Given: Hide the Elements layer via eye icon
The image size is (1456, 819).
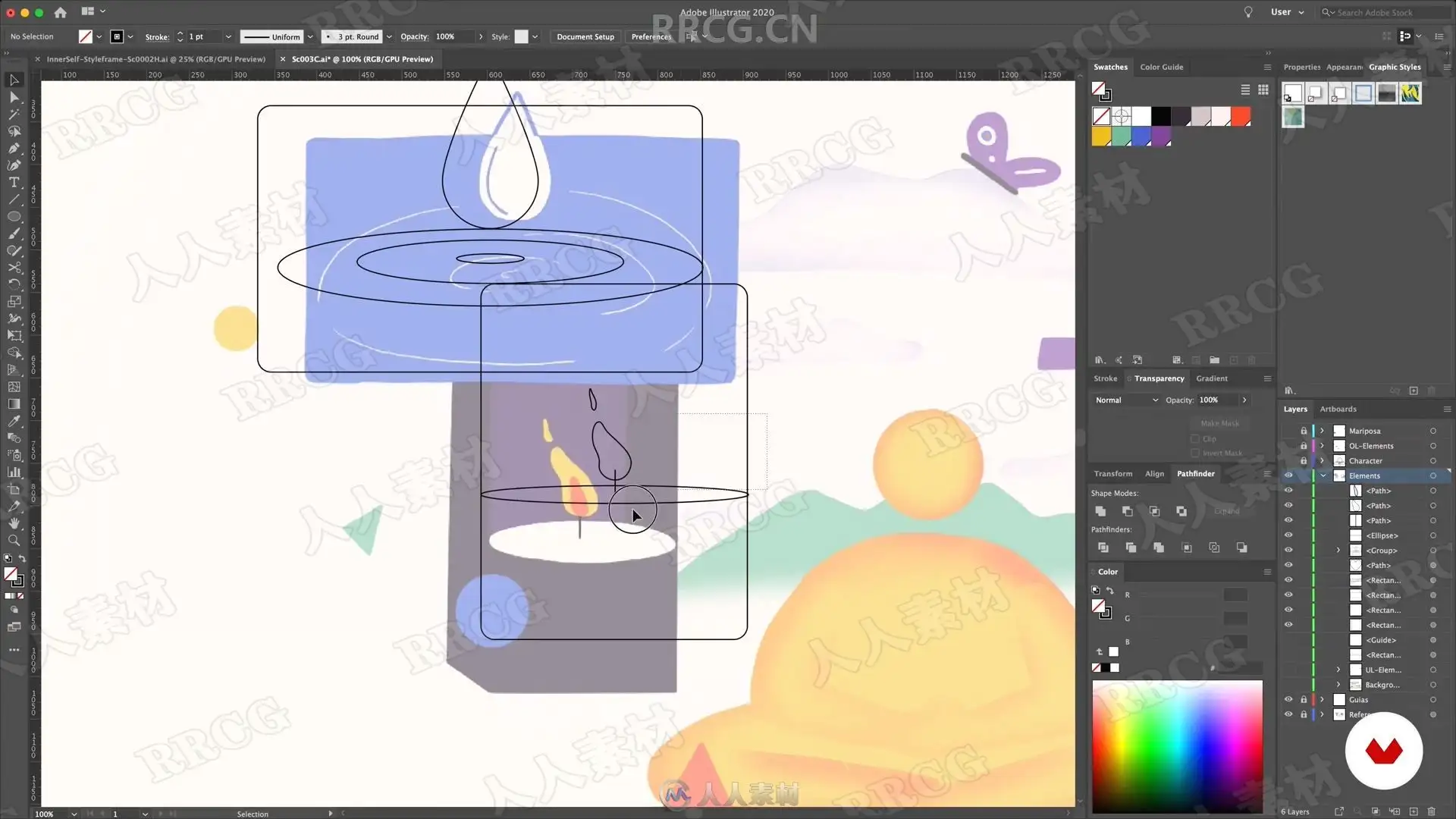Looking at the screenshot, I should [x=1288, y=475].
